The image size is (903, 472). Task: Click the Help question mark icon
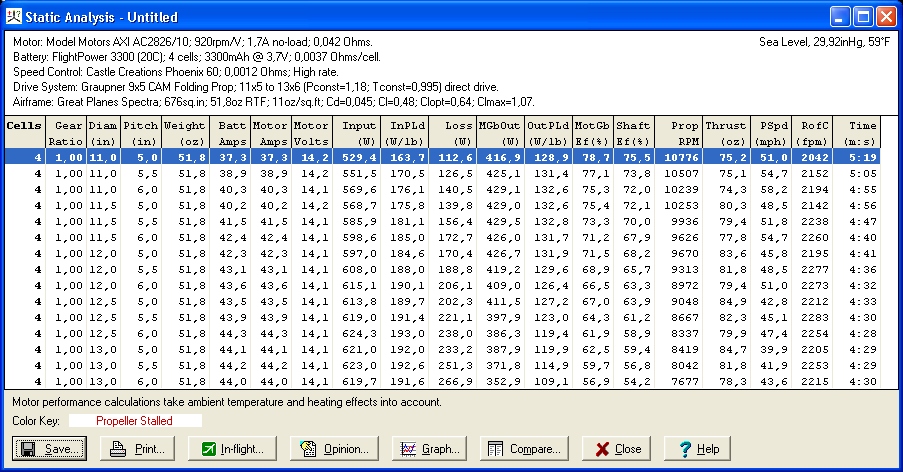point(684,449)
